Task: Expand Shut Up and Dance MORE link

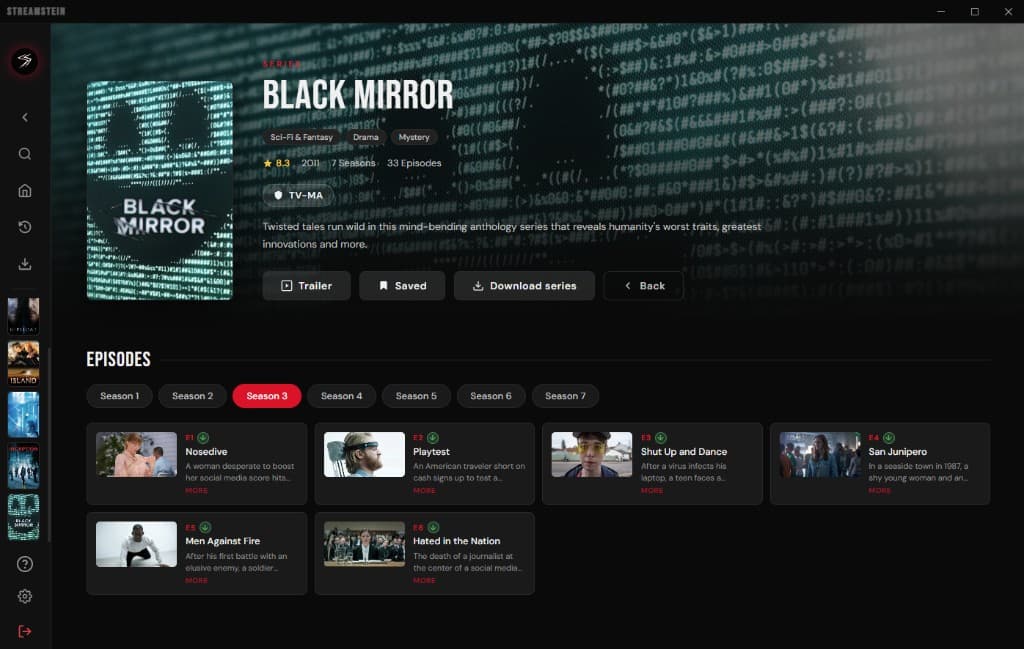Action: pyautogui.click(x=652, y=490)
